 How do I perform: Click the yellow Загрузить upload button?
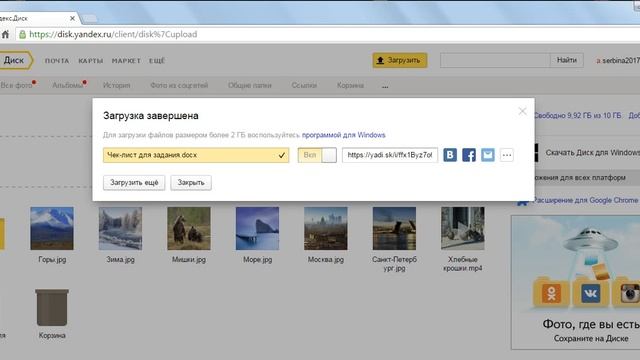tap(399, 60)
